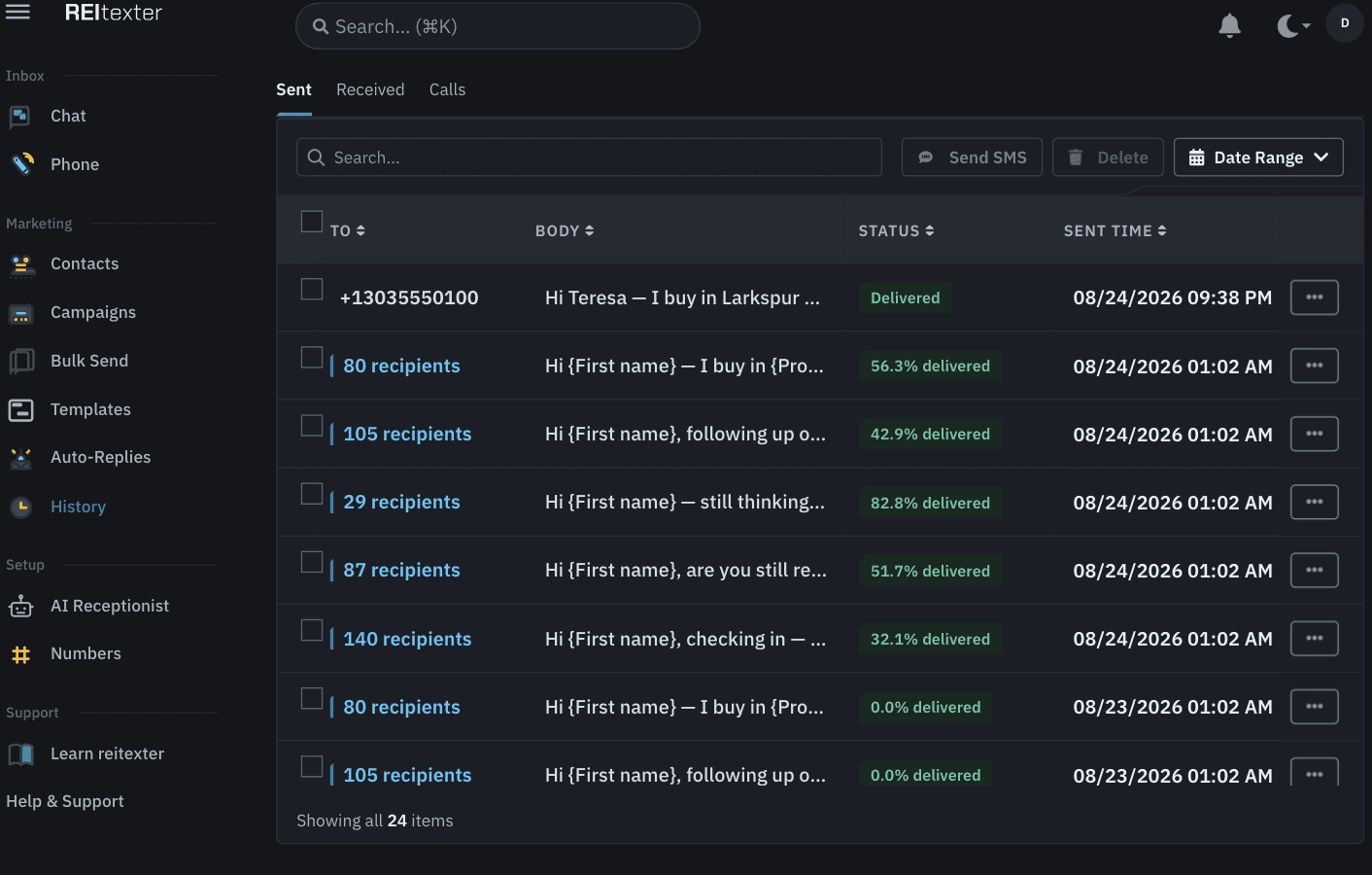
Task: Sort by the BODY column
Action: coord(565,231)
